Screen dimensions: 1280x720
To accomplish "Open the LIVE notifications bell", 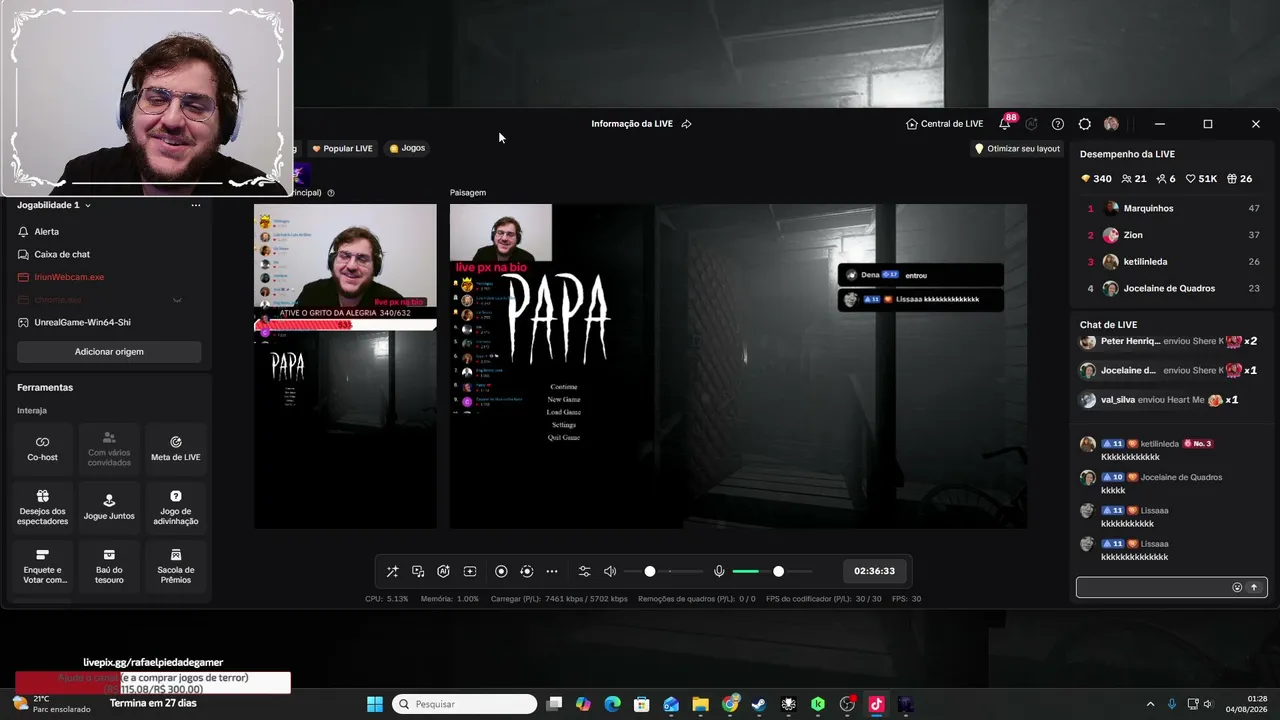I will [x=1005, y=124].
